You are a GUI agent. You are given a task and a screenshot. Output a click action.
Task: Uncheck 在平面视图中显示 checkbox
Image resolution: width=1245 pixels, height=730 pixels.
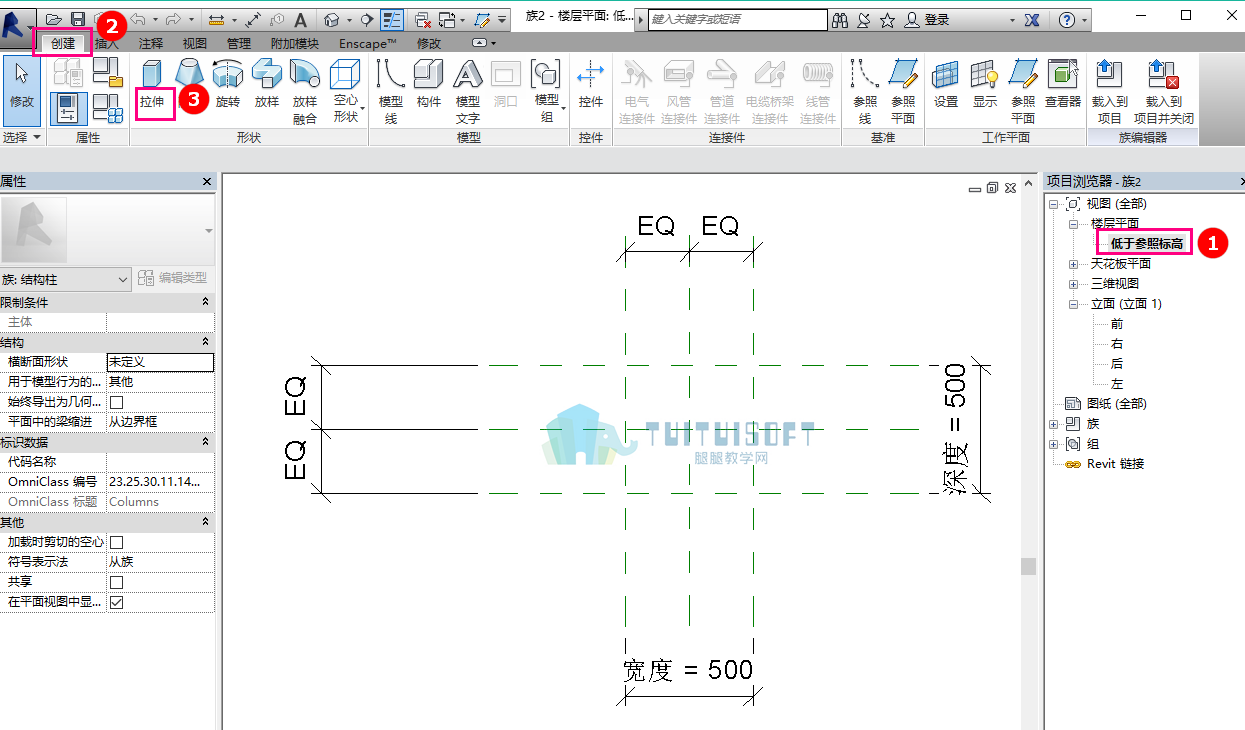(116, 602)
